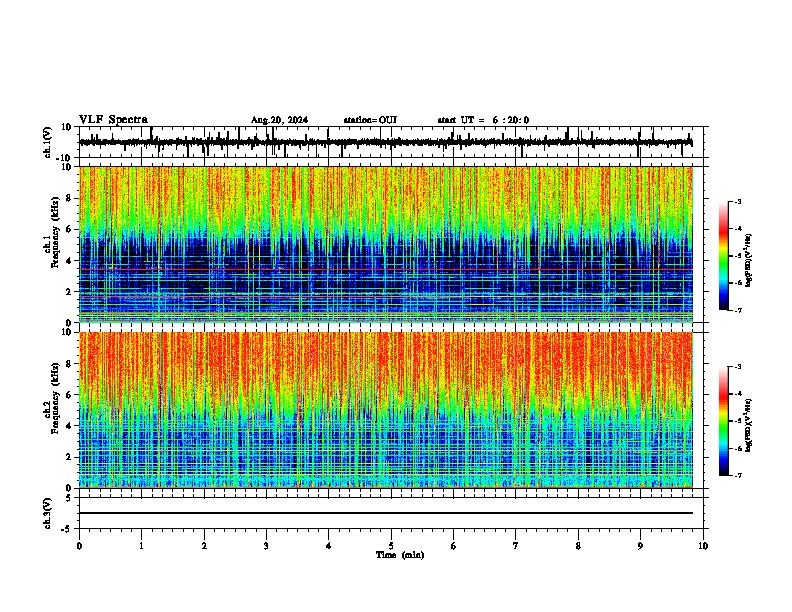Click the ch.1 spectrogram panel
Viewport: 792px width, 612px height.
[386, 244]
